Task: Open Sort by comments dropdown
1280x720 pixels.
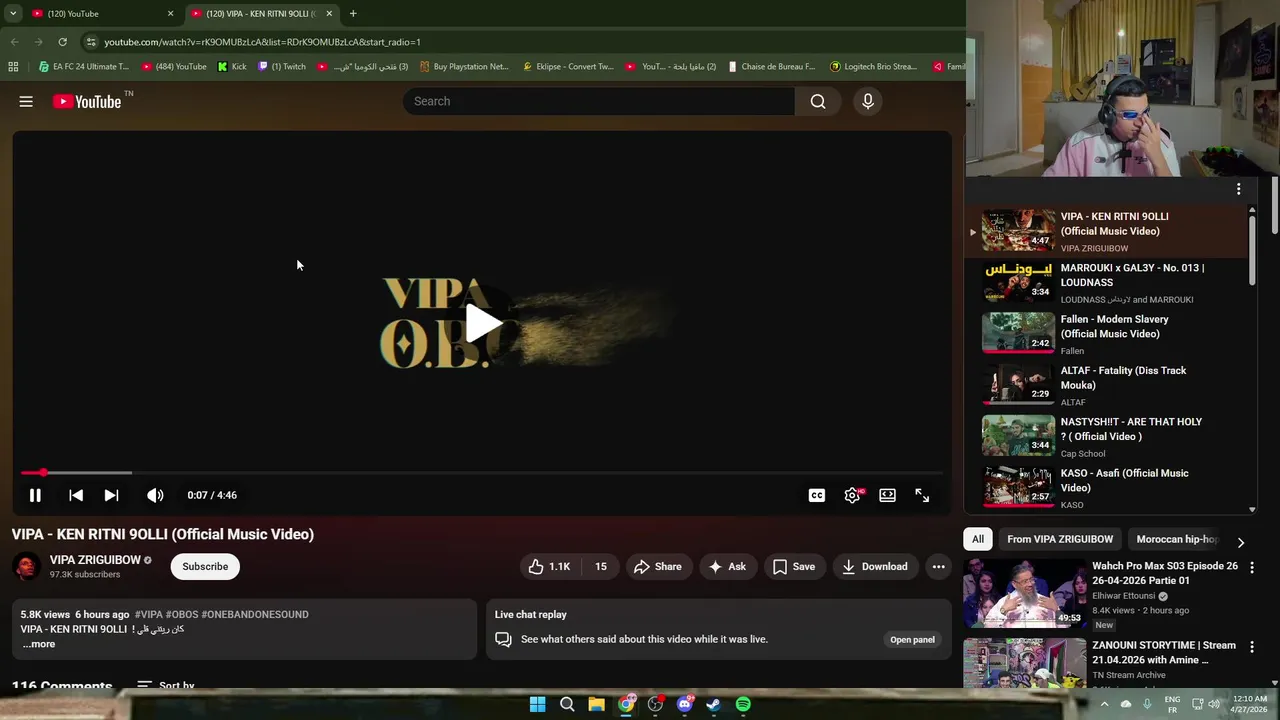Action: point(166,684)
